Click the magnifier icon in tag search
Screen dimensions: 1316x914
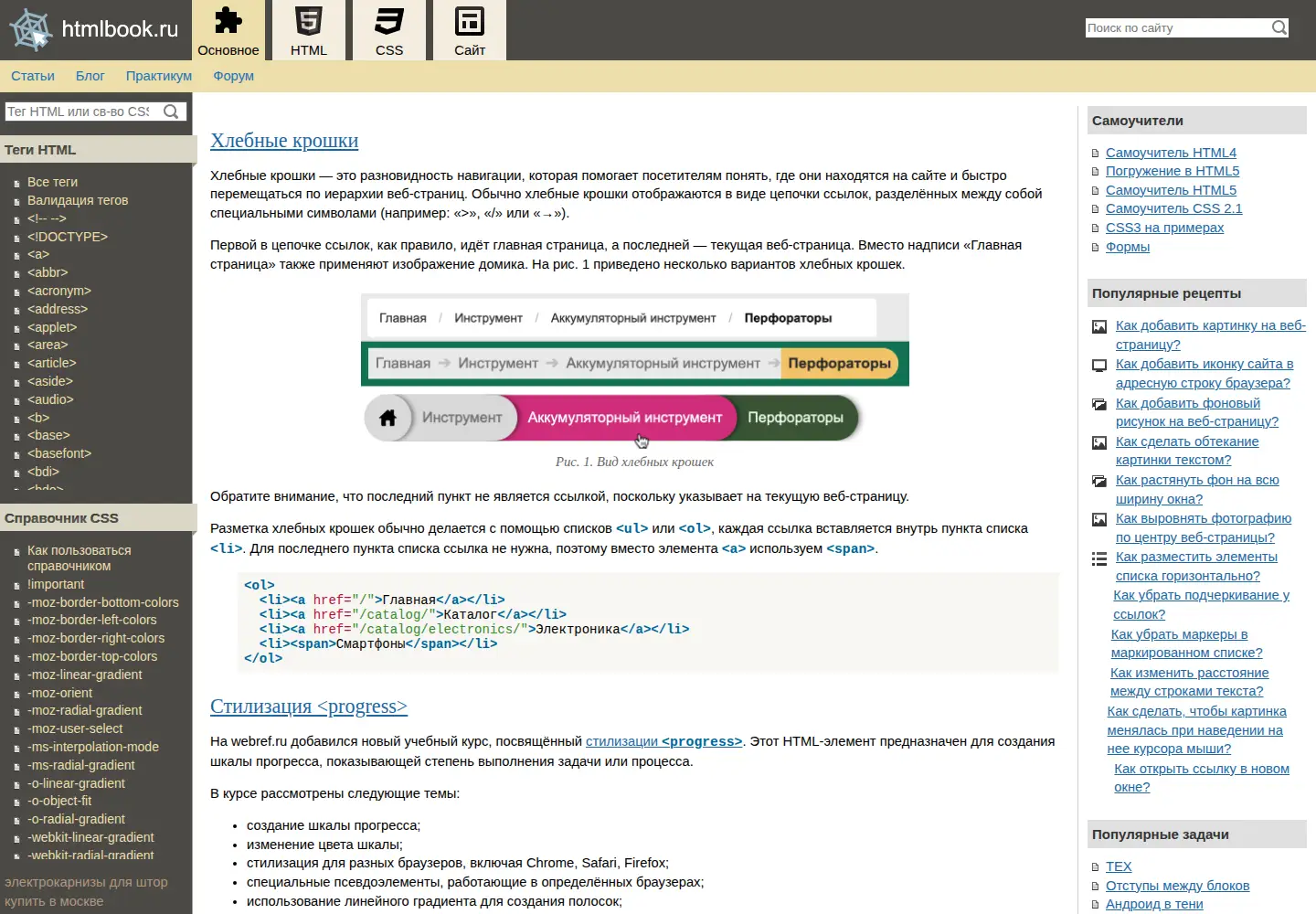[171, 112]
